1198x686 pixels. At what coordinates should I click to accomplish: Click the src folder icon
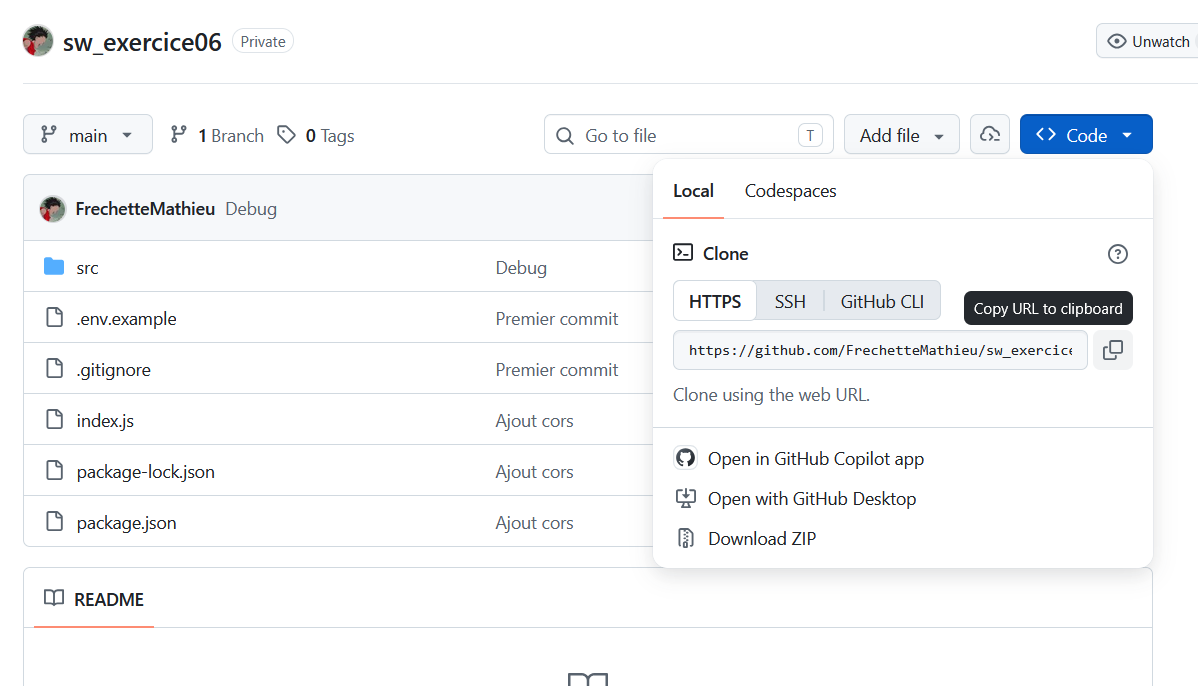click(x=54, y=267)
